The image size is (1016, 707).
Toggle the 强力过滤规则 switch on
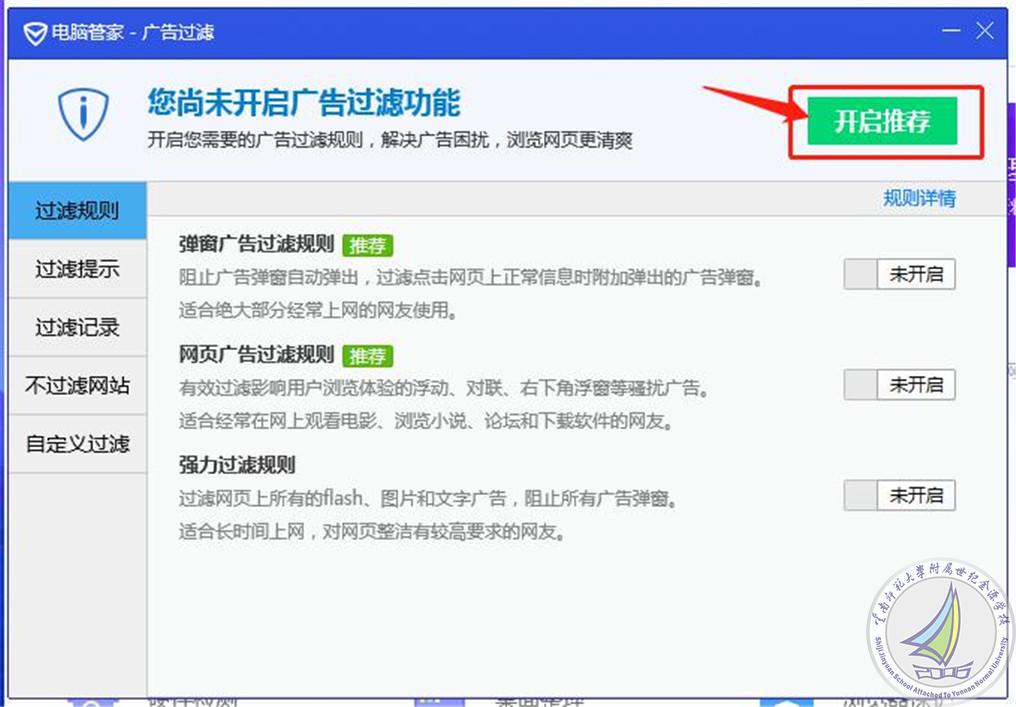899,495
